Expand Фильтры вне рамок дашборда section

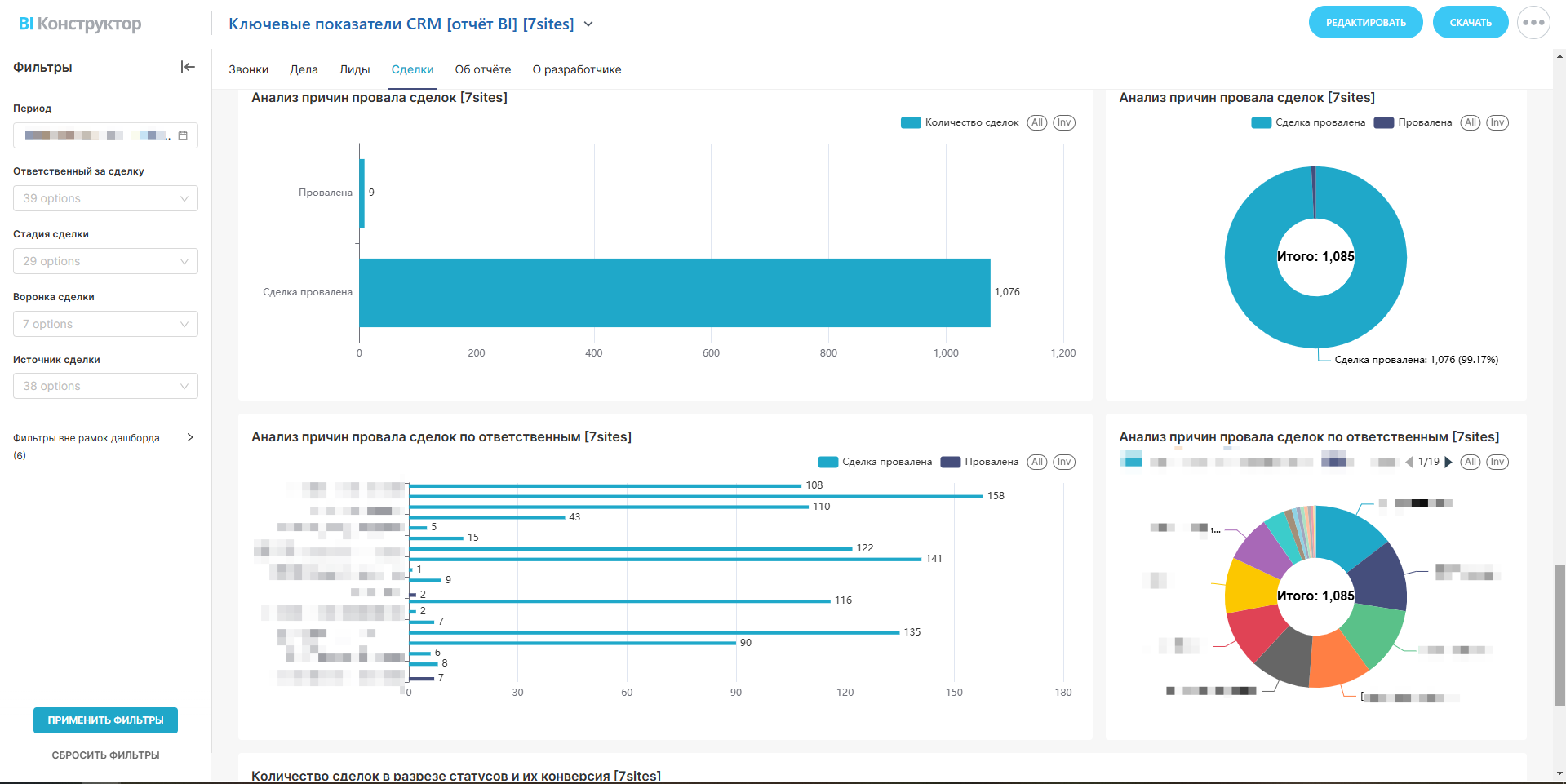[x=190, y=438]
